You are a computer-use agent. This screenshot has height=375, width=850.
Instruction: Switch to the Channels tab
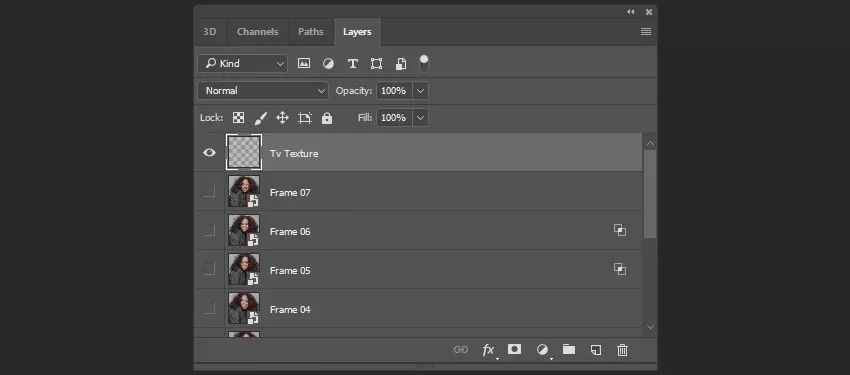tap(257, 31)
